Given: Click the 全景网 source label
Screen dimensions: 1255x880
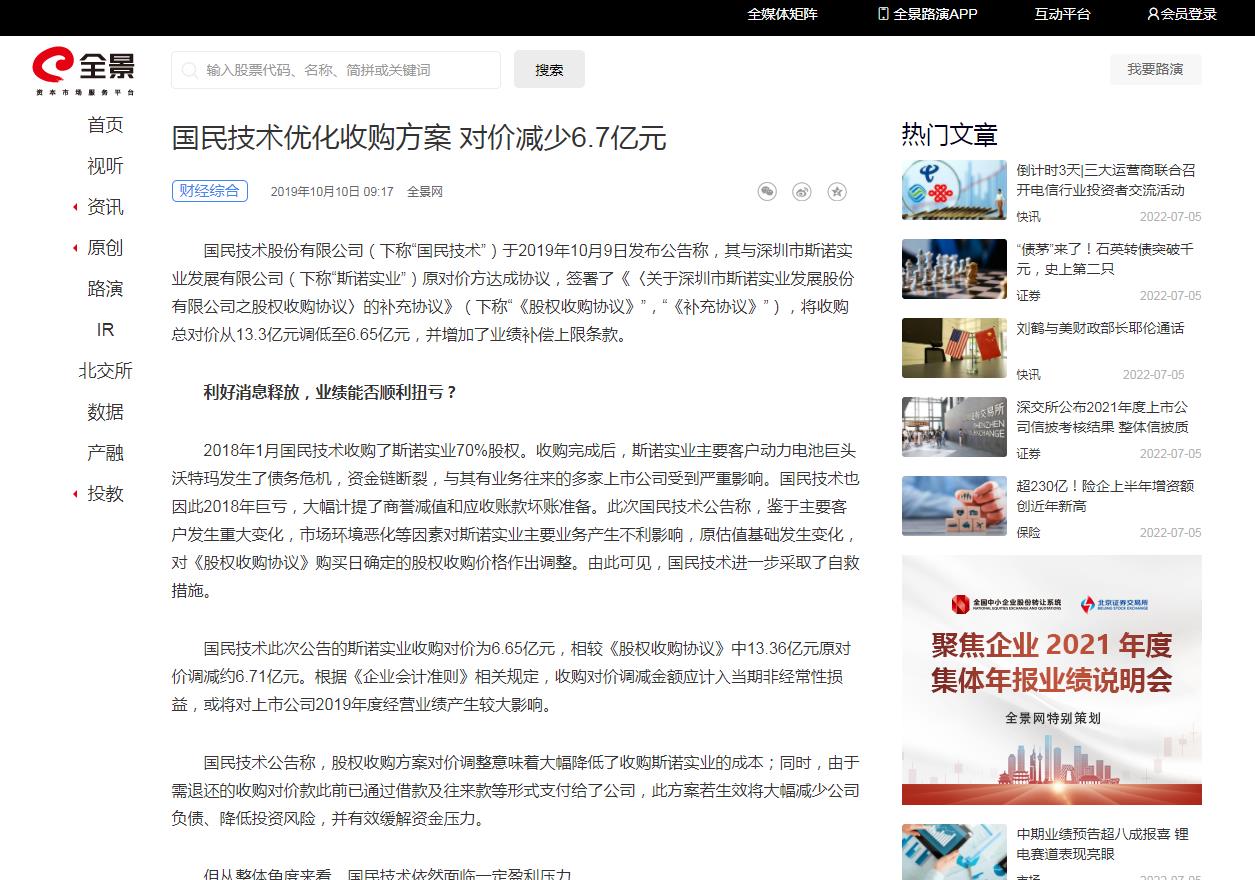Looking at the screenshot, I should tap(425, 192).
